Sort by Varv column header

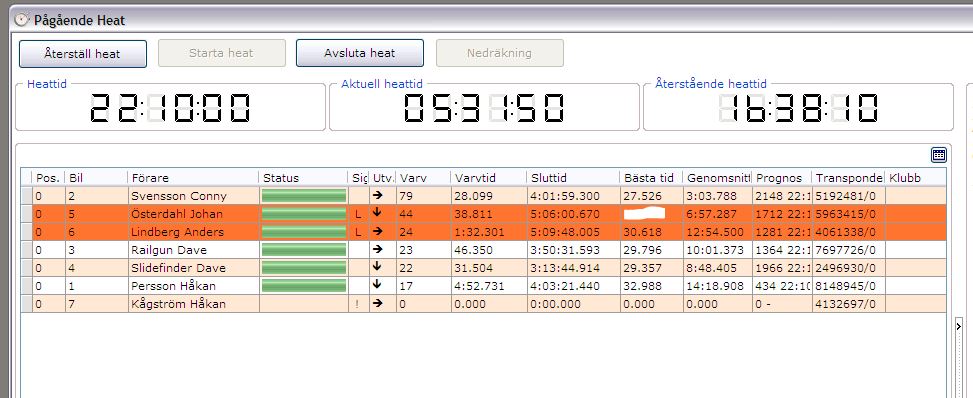coord(424,178)
